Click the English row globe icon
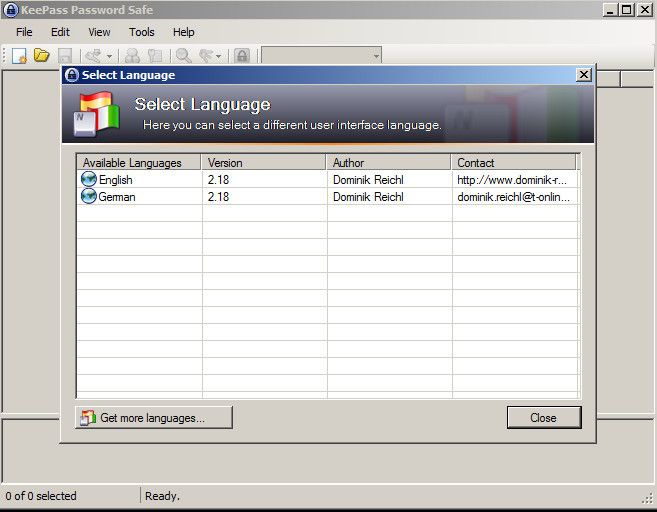Image resolution: width=657 pixels, height=512 pixels. tap(89, 179)
